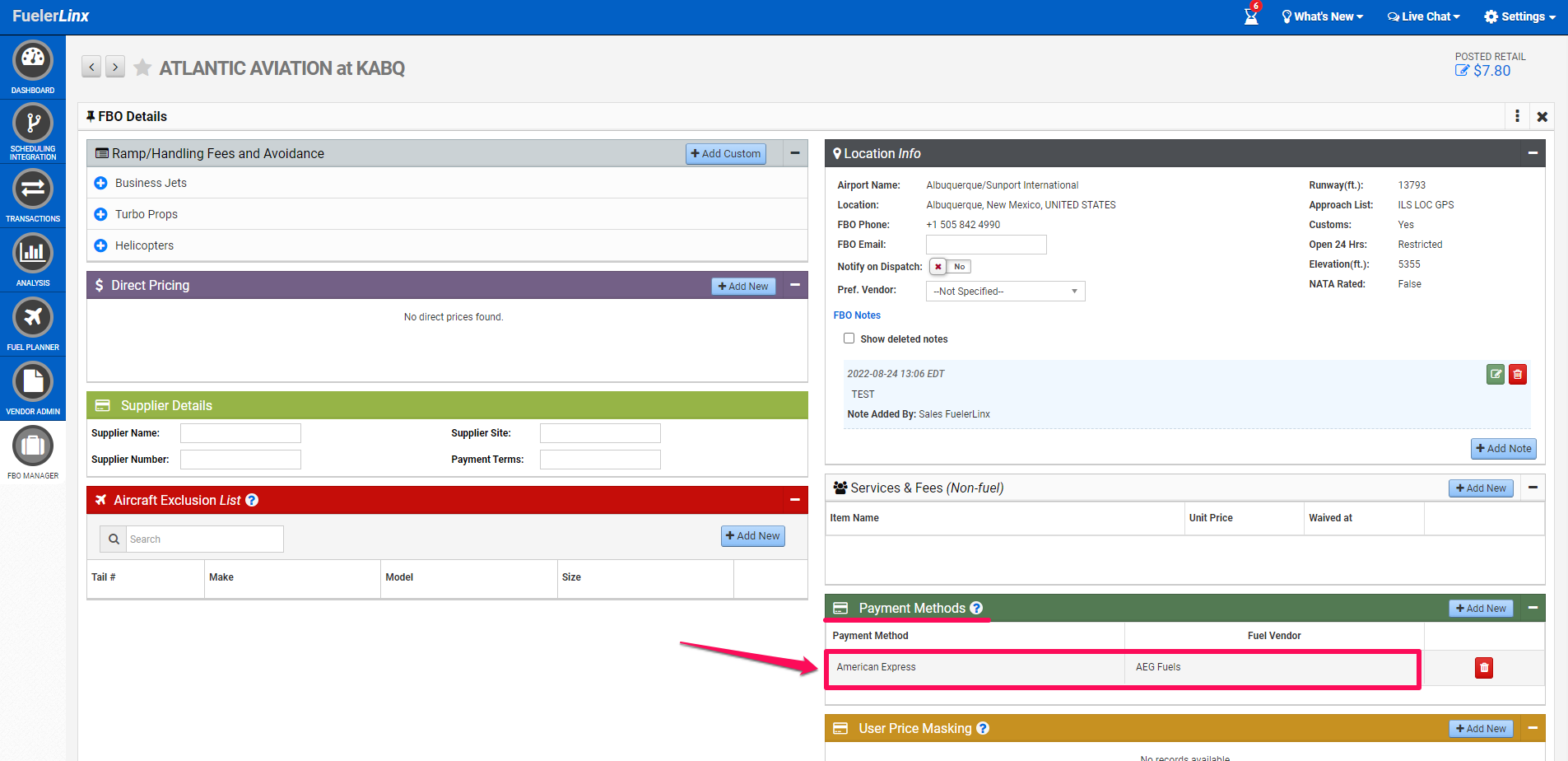Click the Aircraft Exclusion search box
The height and width of the screenshot is (761, 1568).
pyautogui.click(x=204, y=539)
